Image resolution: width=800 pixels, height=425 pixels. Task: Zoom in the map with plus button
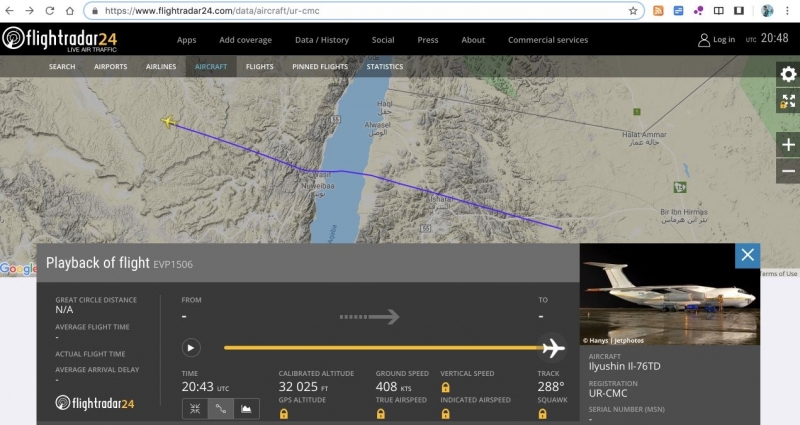[x=788, y=145]
